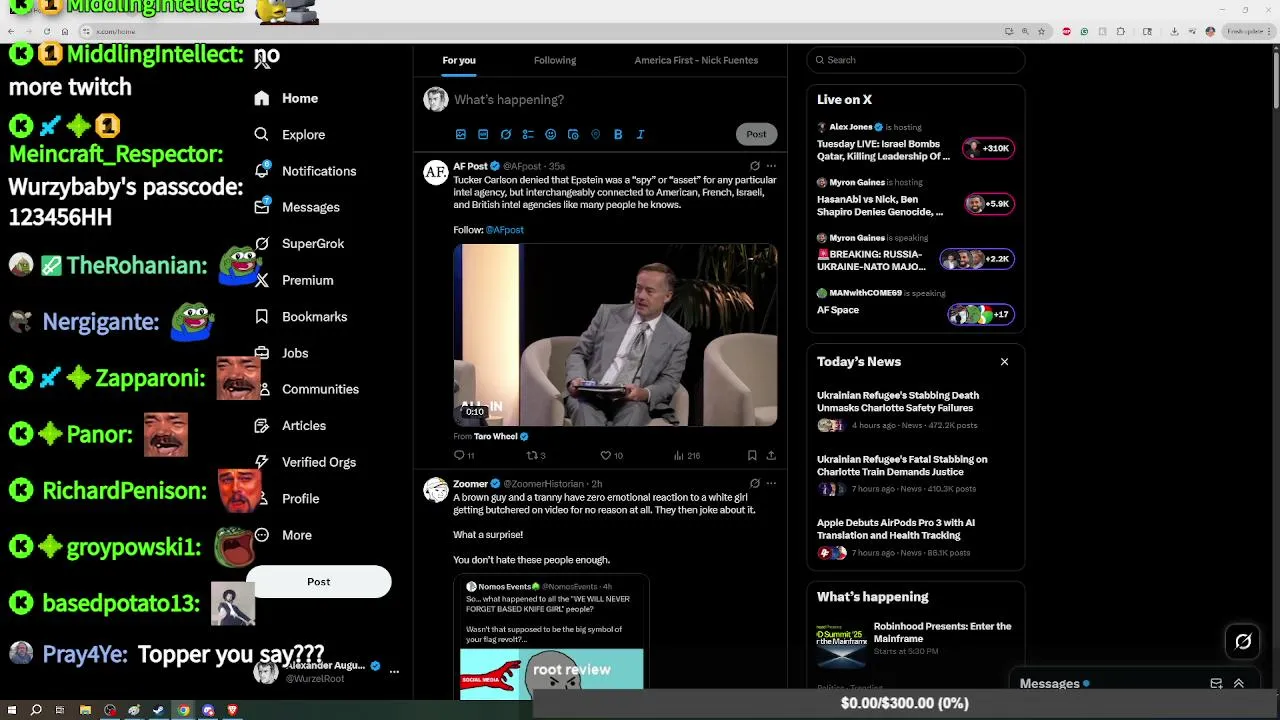1280x720 pixels.
Task: Bookmark the AF Post tweet
Action: (x=752, y=455)
